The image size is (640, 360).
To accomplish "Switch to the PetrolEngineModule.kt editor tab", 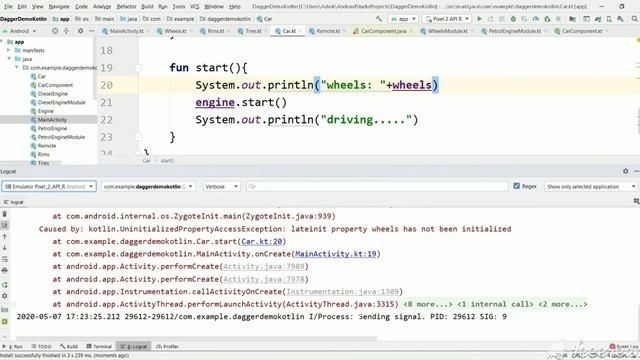I will [x=514, y=31].
